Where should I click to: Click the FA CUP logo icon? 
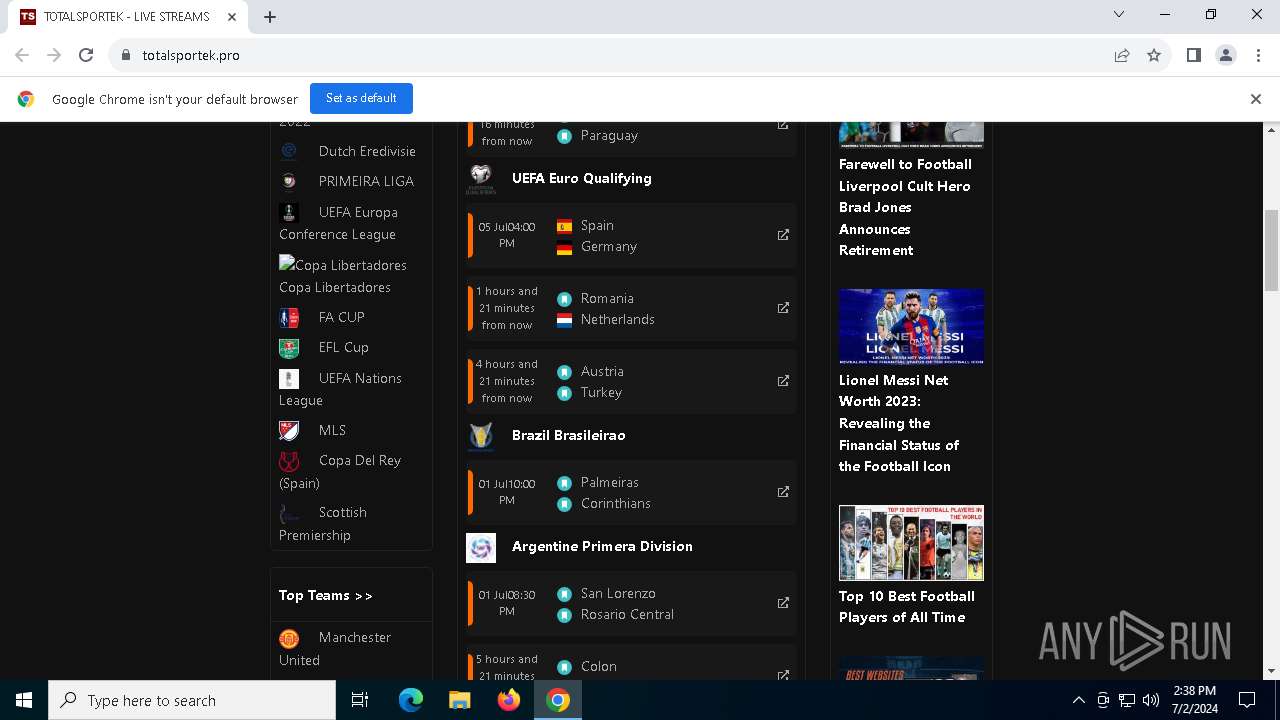coord(289,317)
